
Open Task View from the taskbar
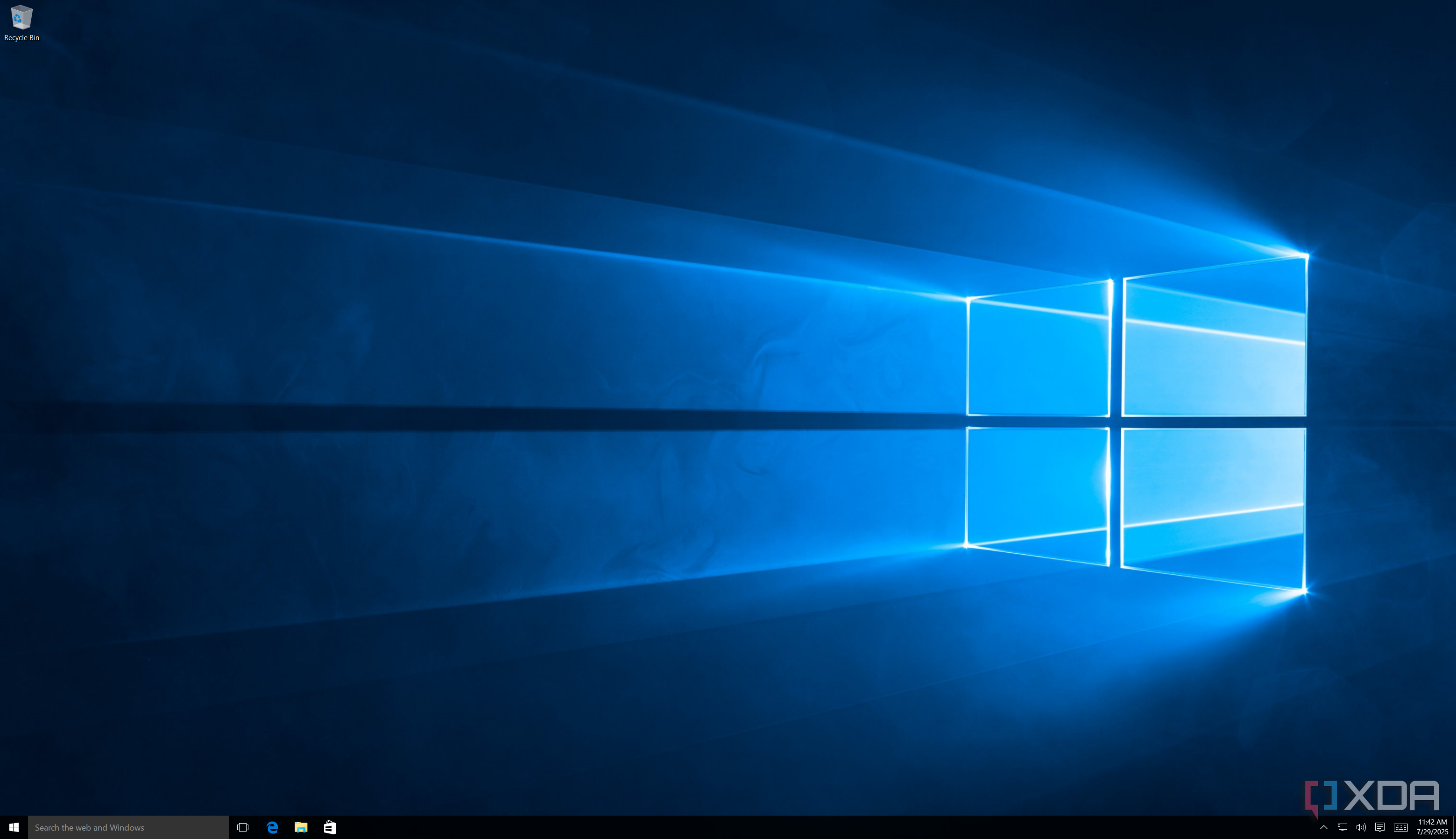click(242, 827)
